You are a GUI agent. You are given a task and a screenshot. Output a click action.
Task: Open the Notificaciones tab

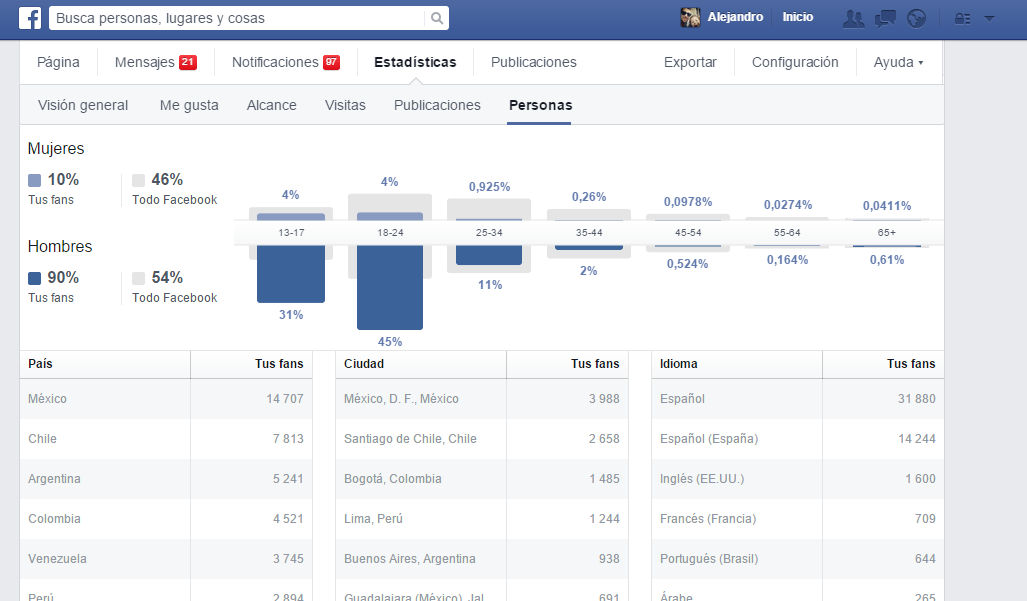click(x=275, y=62)
